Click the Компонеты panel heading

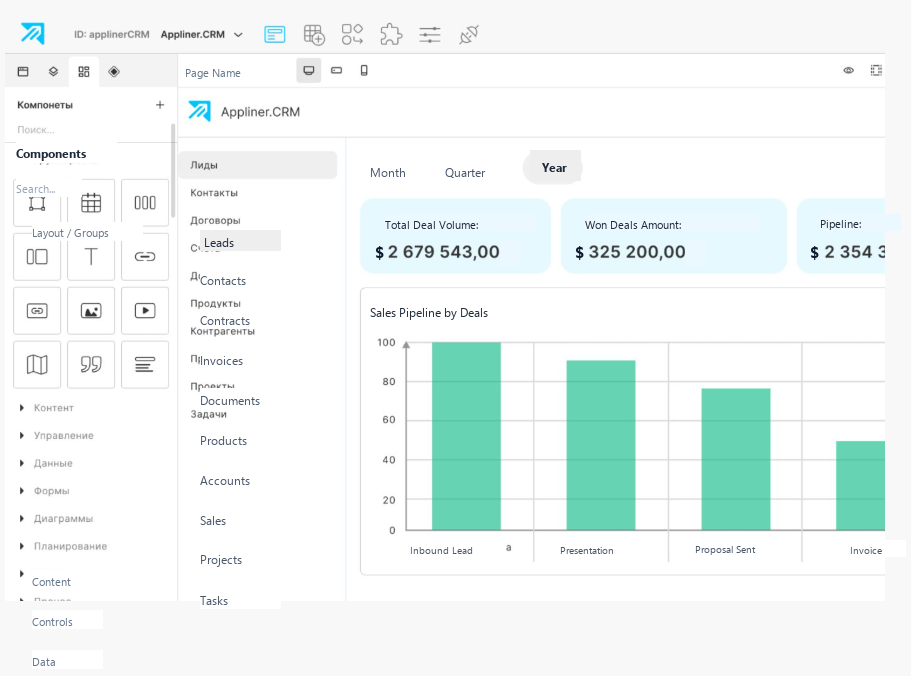(45, 105)
